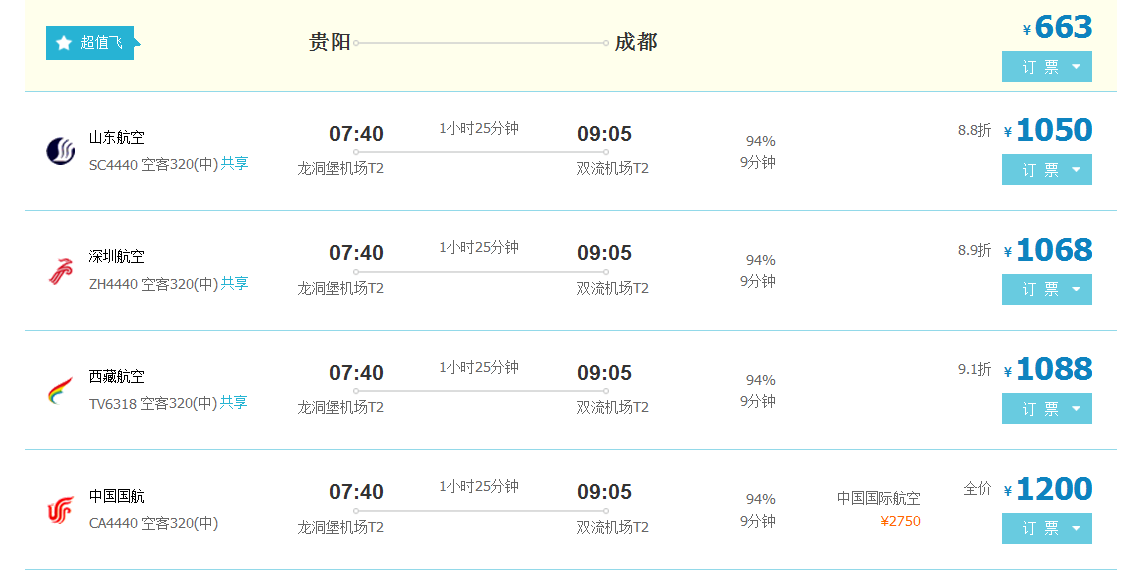
Task: Click the ¥1050 price
Action: [x=1048, y=130]
